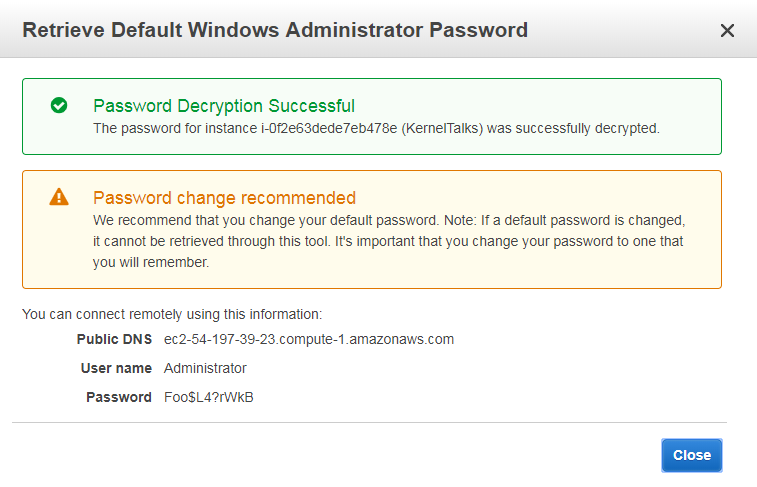Screen dimensions: 757x487
Task: Click the green success checkmark icon
Action: click(59, 105)
